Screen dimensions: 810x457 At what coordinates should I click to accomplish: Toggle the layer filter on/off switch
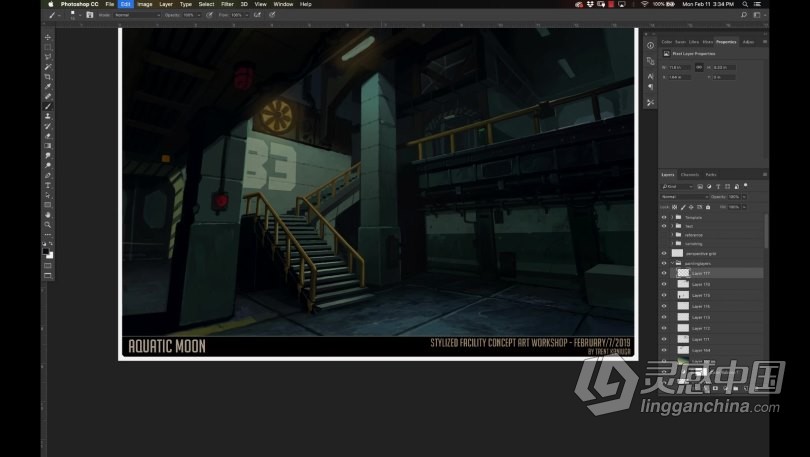click(745, 186)
